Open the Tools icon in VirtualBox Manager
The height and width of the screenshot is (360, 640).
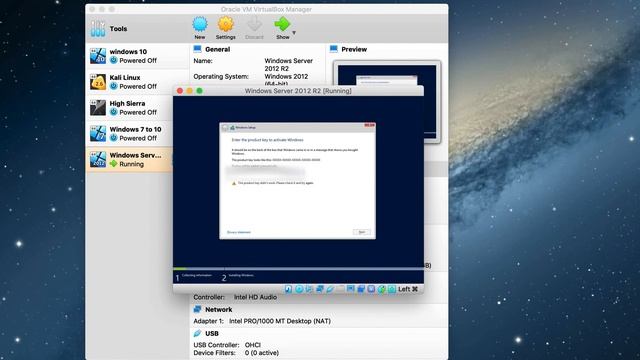coord(98,29)
